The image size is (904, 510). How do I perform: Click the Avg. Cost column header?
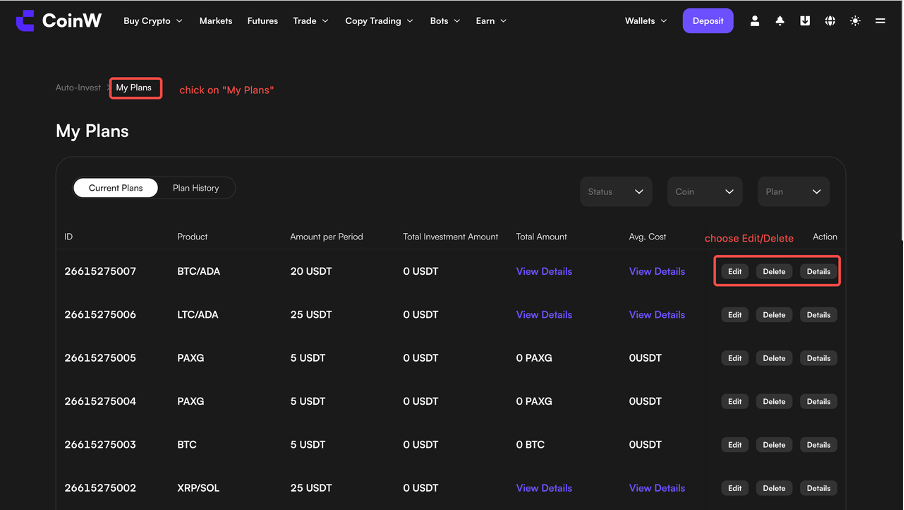[x=647, y=237]
